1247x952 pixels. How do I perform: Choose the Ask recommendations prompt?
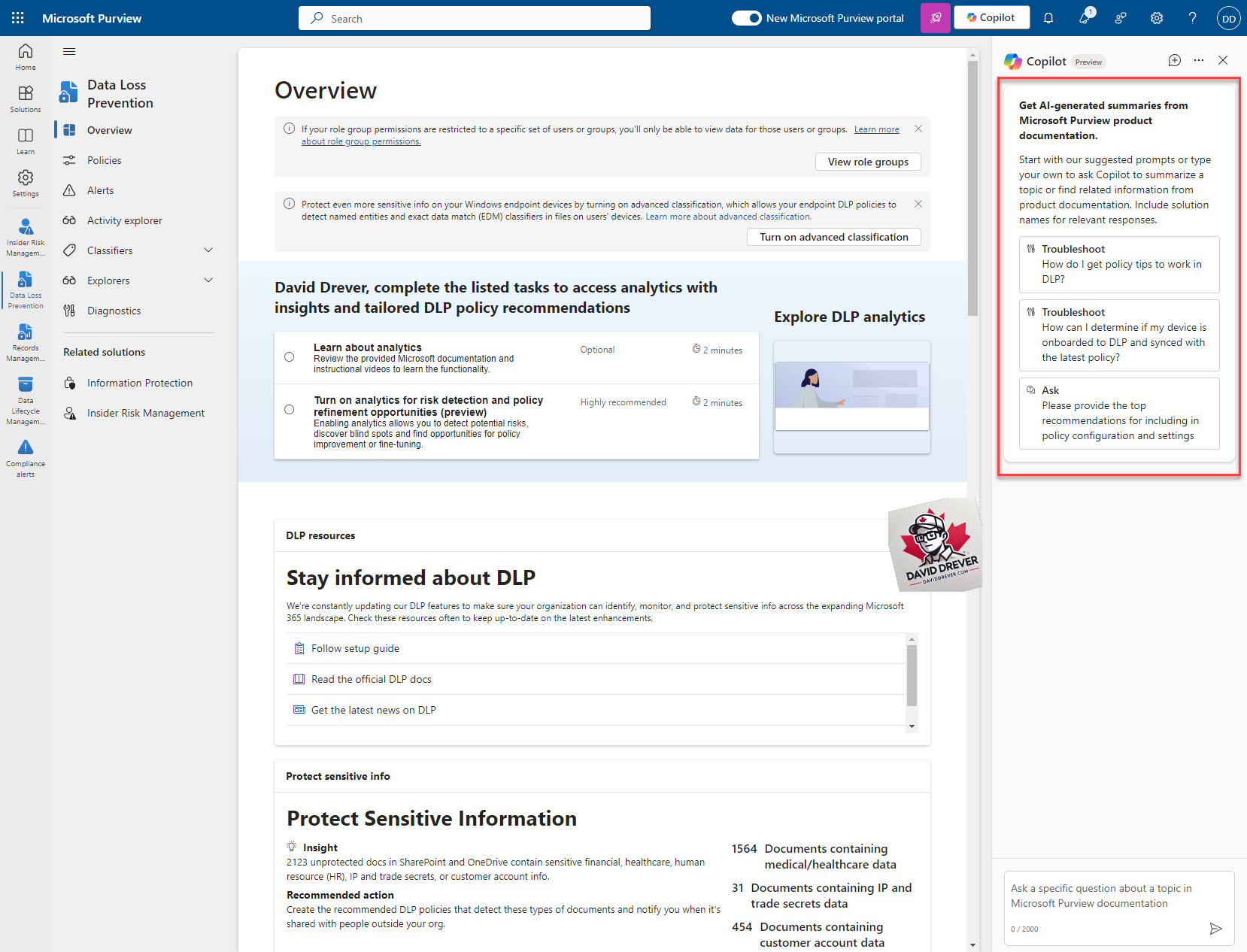click(x=1119, y=414)
